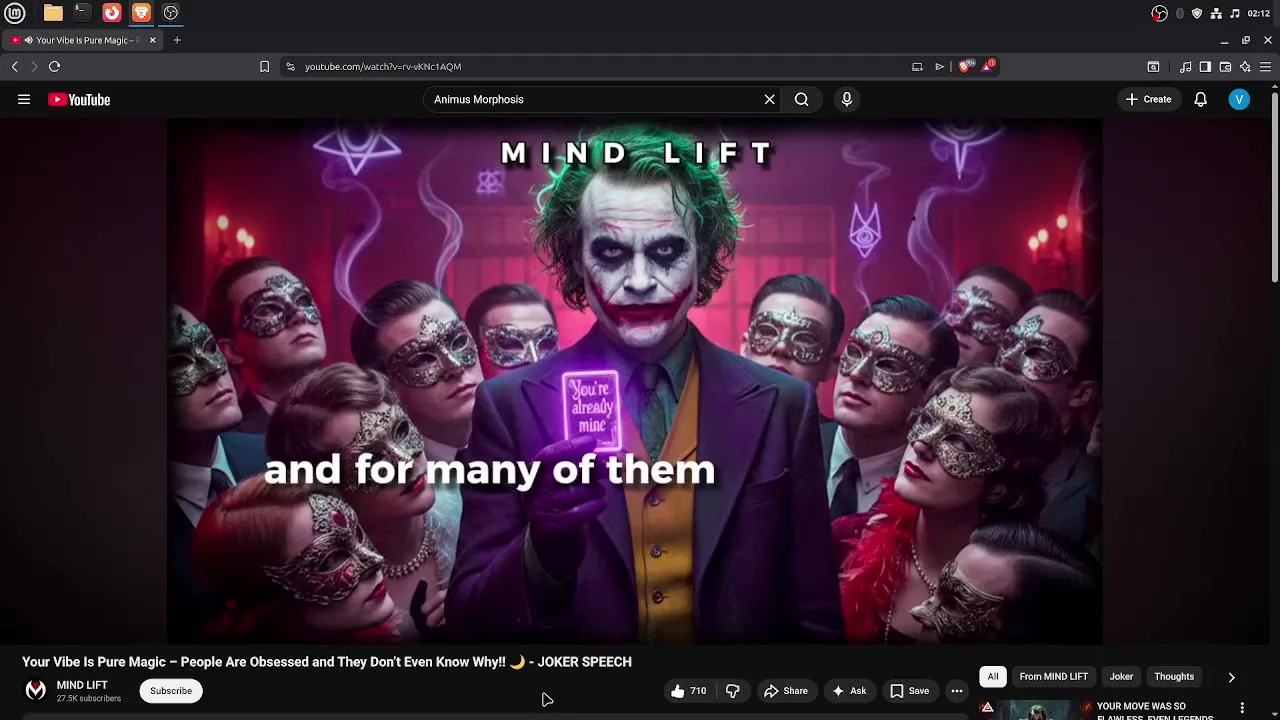Open the tab search toolbar icon
The height and width of the screenshot is (720, 1280).
[x=1153, y=66]
